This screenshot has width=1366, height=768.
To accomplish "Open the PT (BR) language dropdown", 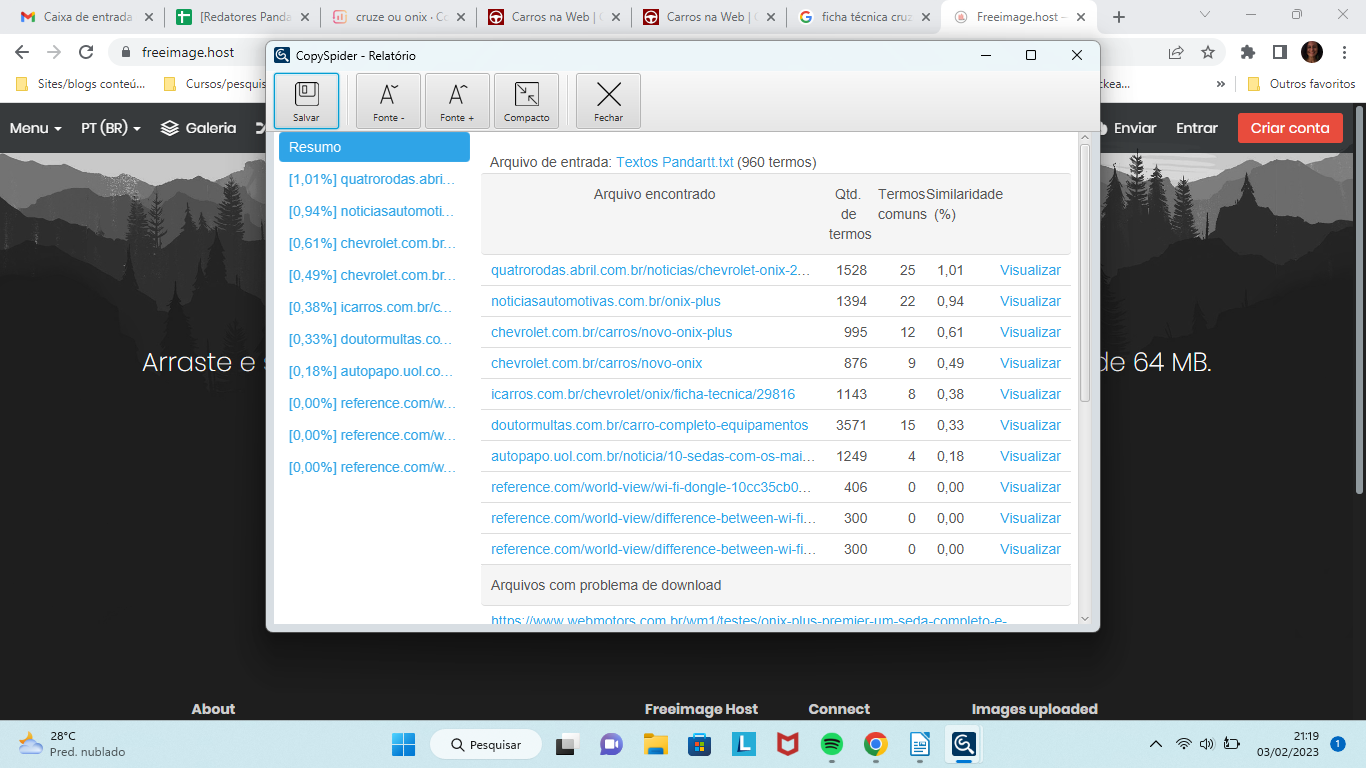I will 111,128.
